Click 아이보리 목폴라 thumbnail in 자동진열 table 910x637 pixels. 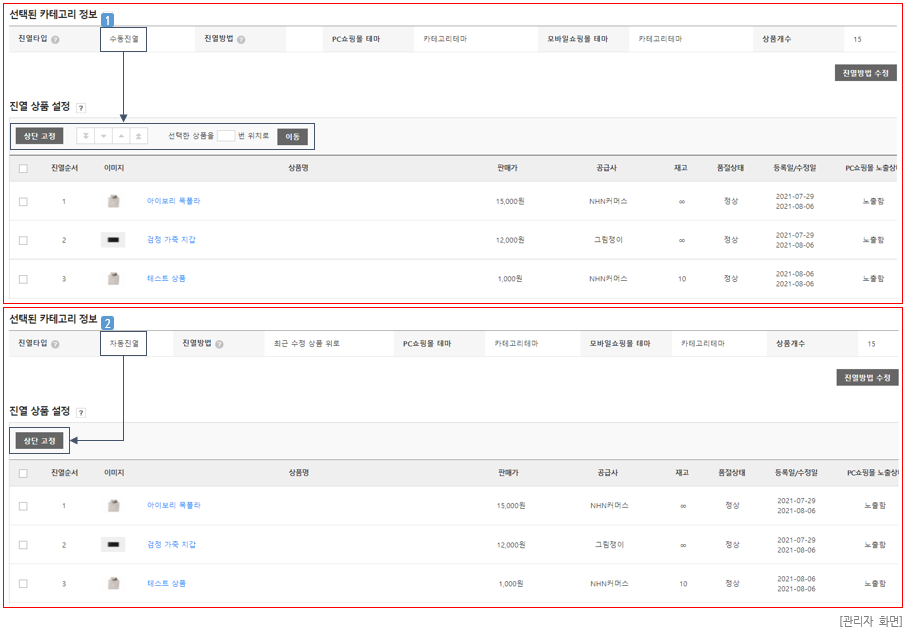114,506
